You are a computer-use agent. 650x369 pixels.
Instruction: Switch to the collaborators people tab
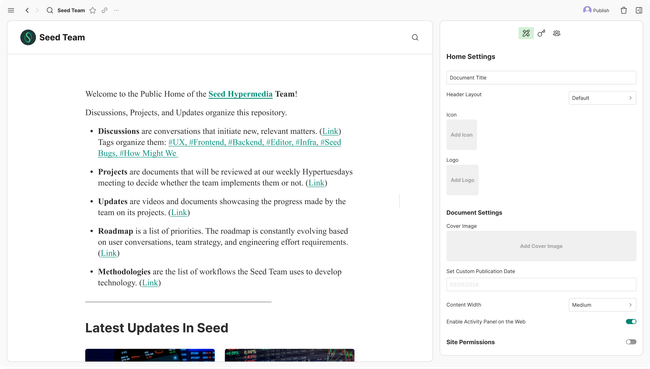pos(557,33)
